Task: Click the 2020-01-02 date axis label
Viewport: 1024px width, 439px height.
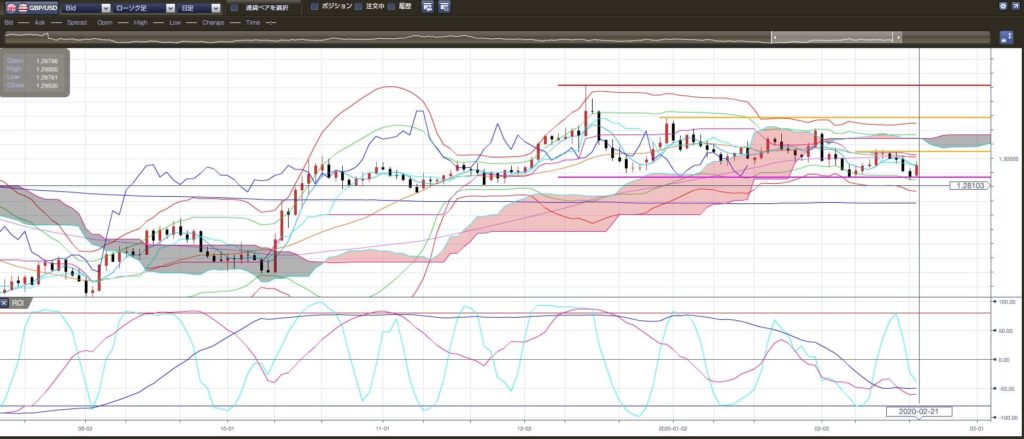Action: [673, 430]
